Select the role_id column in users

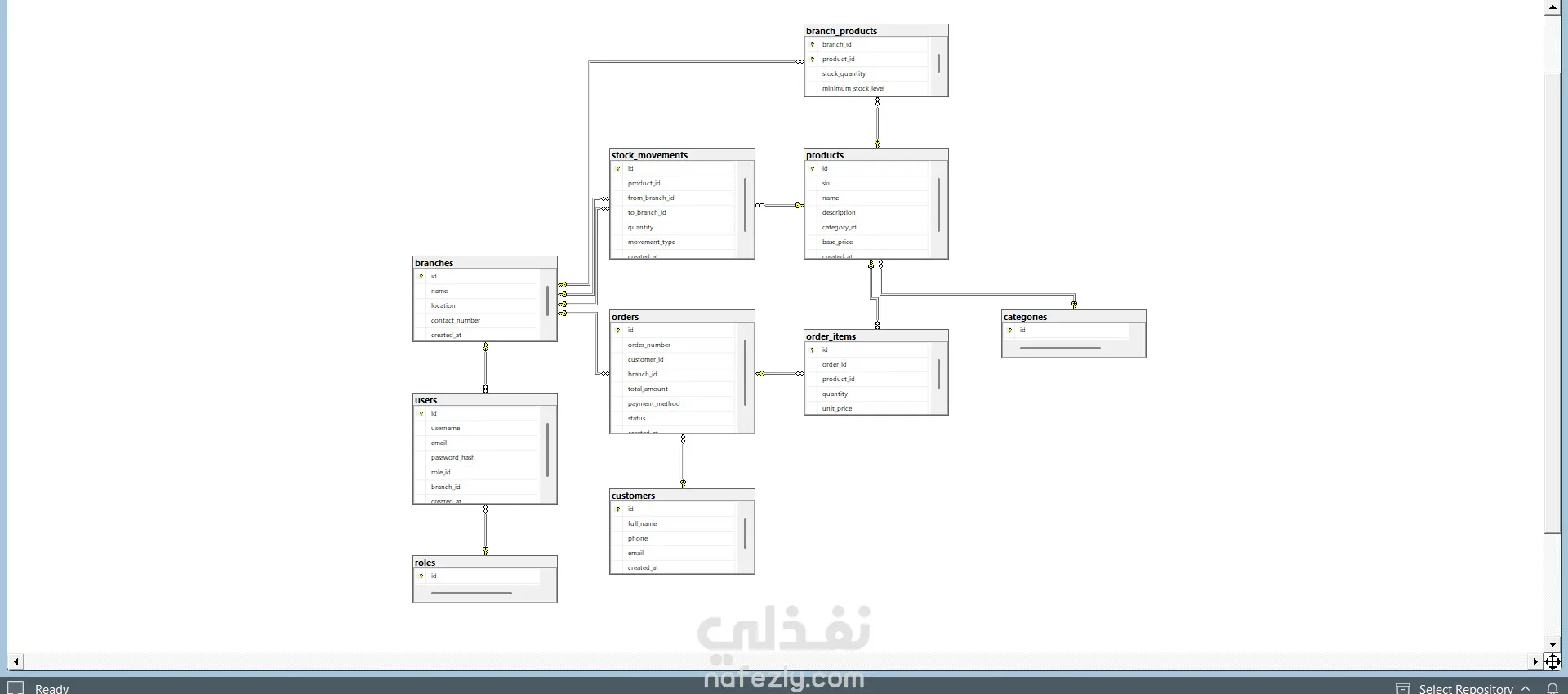pos(476,473)
